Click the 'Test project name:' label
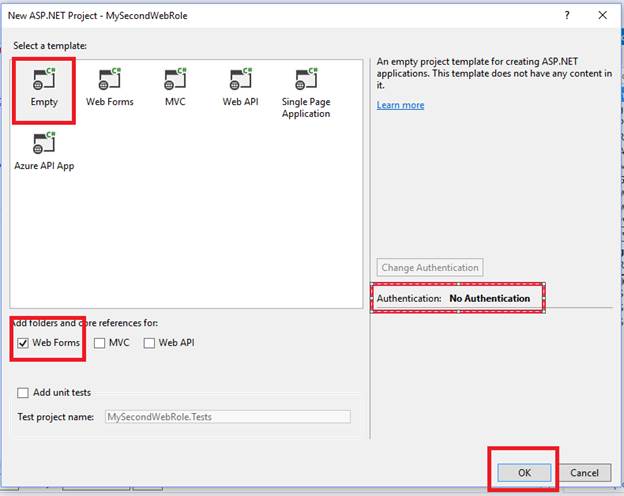The width and height of the screenshot is (624, 496). [56, 417]
